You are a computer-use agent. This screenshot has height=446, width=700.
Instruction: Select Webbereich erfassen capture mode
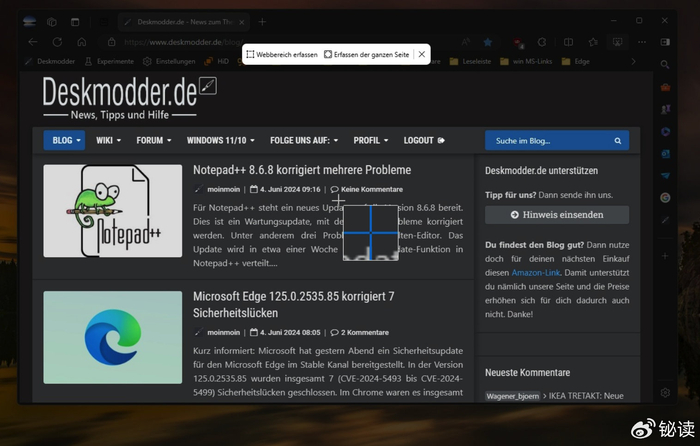click(281, 54)
